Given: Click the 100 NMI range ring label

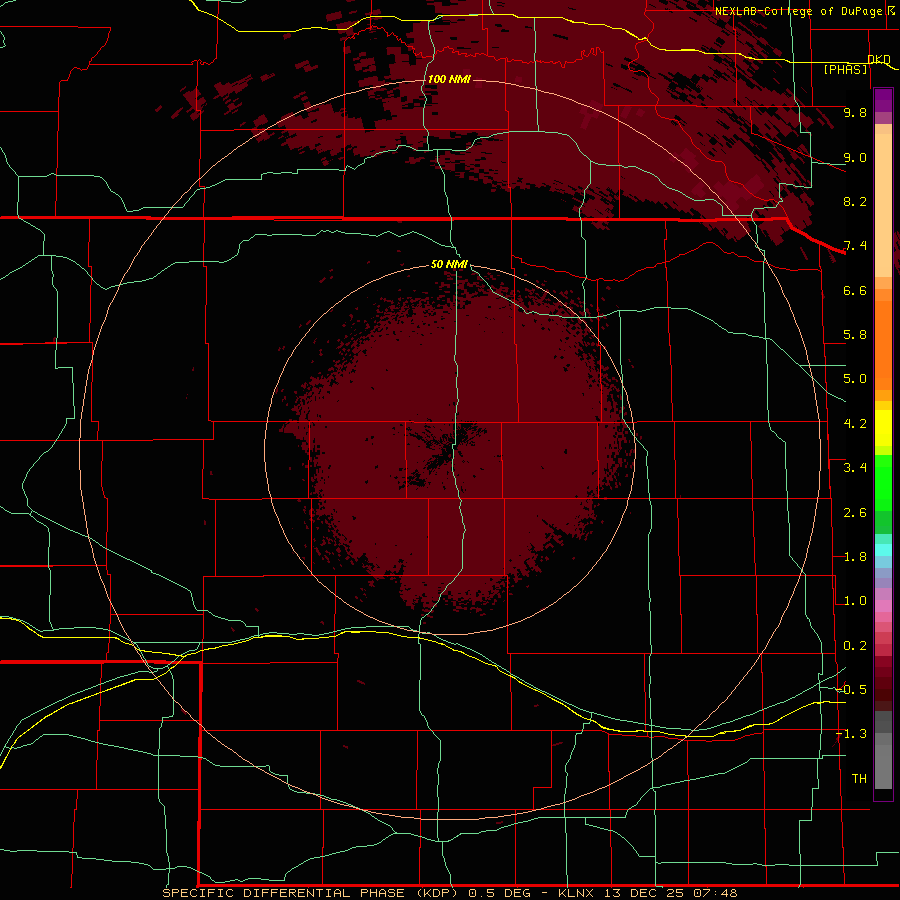Looking at the screenshot, I should point(449,79).
